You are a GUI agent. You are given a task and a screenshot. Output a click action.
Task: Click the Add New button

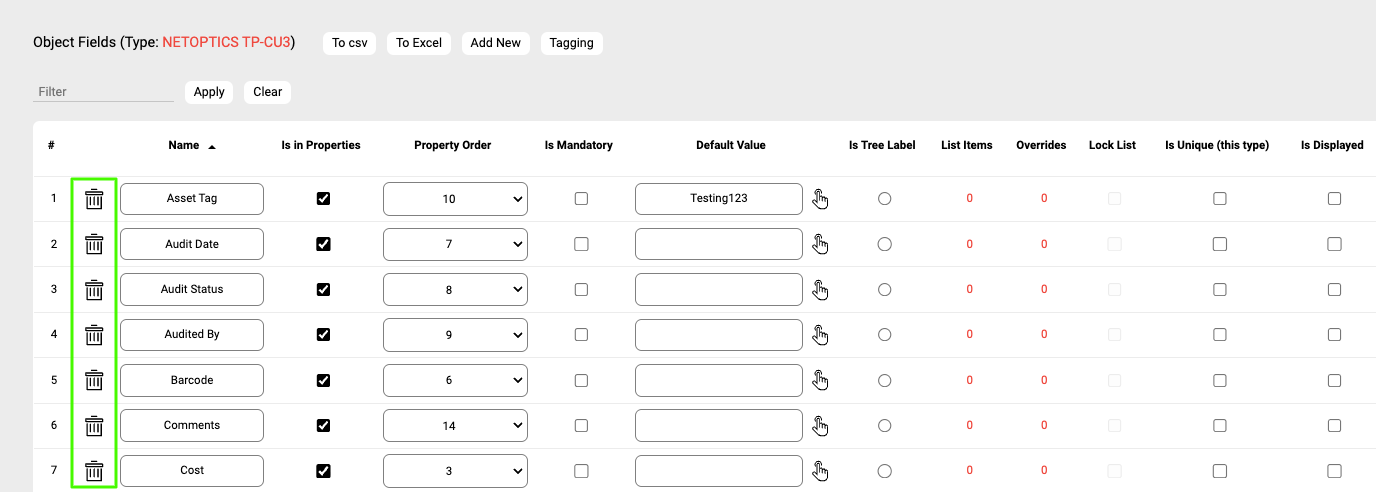pos(495,43)
